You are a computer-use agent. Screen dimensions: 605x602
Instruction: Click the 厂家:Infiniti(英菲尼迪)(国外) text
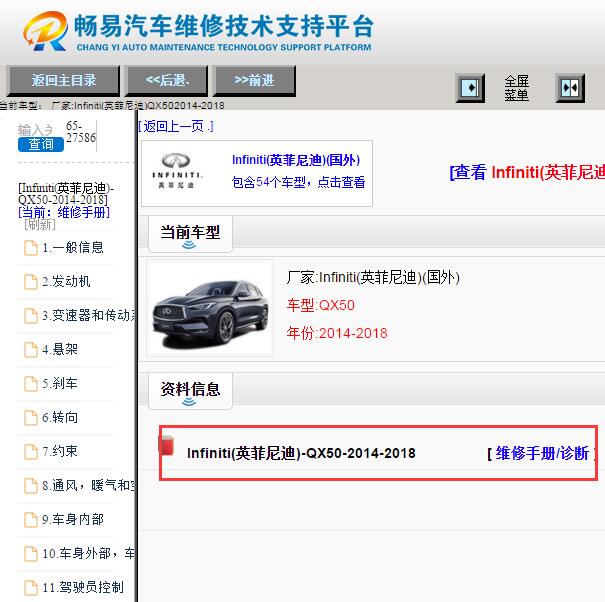[x=373, y=277]
